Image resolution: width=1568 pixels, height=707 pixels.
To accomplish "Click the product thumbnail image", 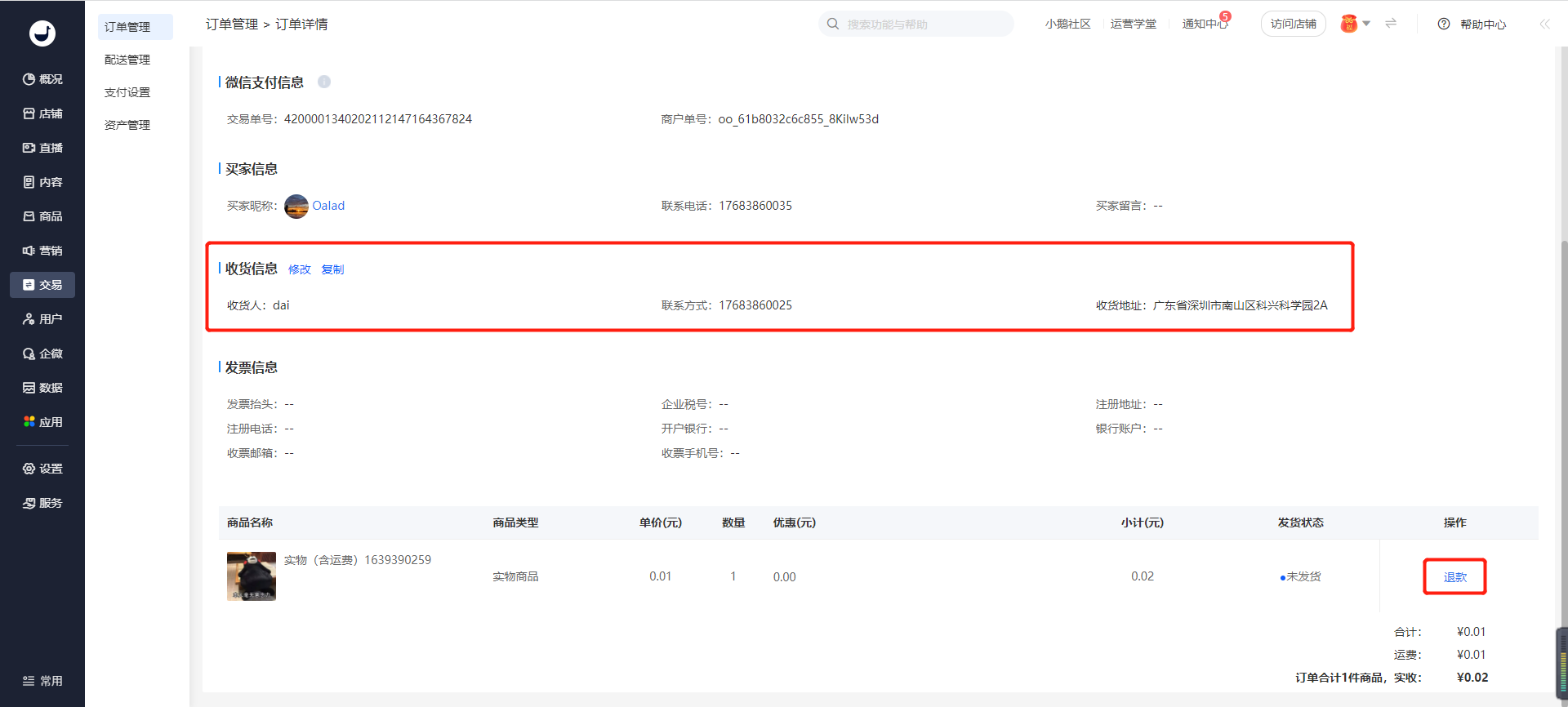I will 252,576.
